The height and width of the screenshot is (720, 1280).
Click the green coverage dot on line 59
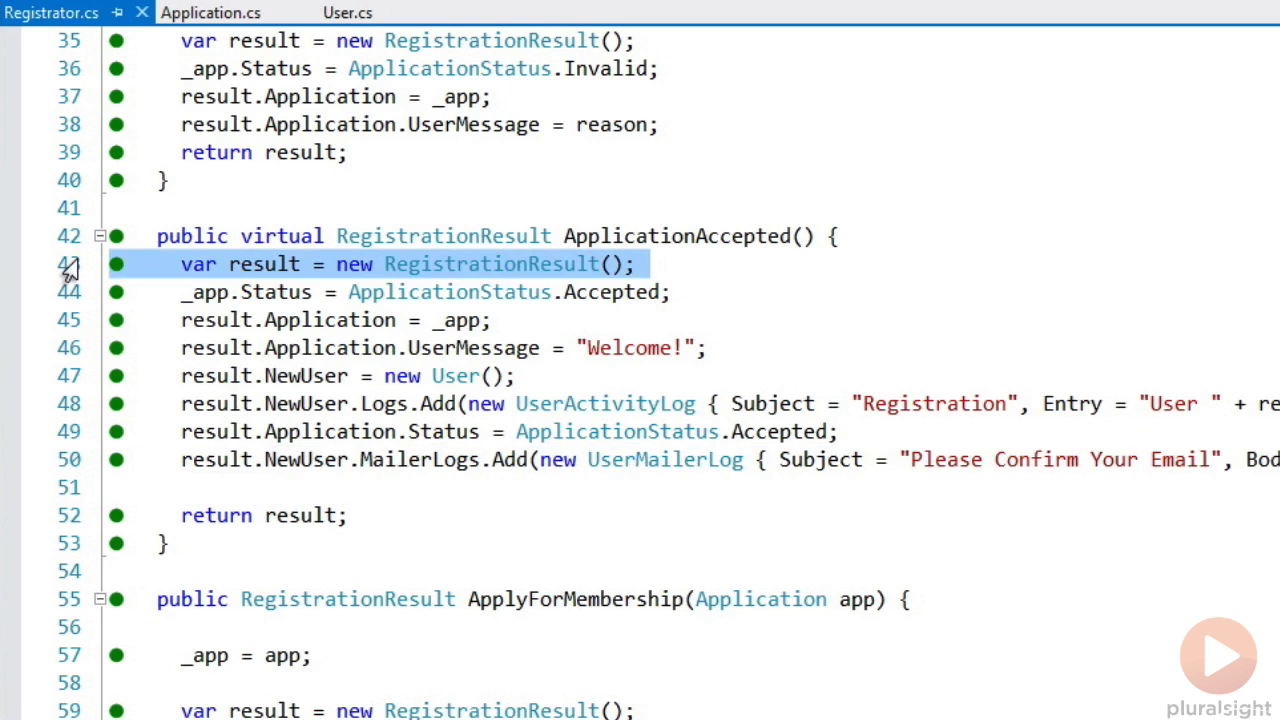pos(117,711)
